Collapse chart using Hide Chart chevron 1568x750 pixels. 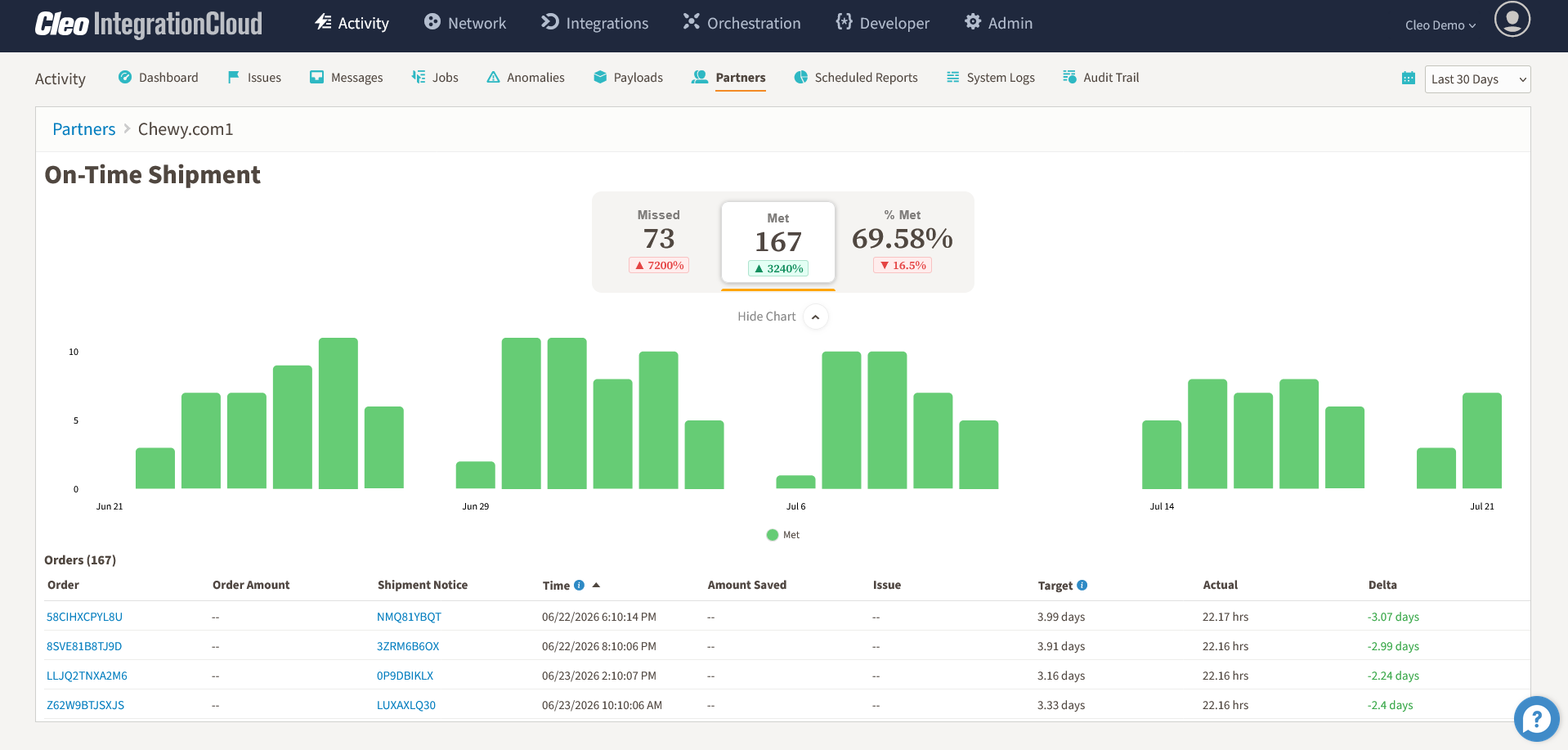pyautogui.click(x=815, y=317)
